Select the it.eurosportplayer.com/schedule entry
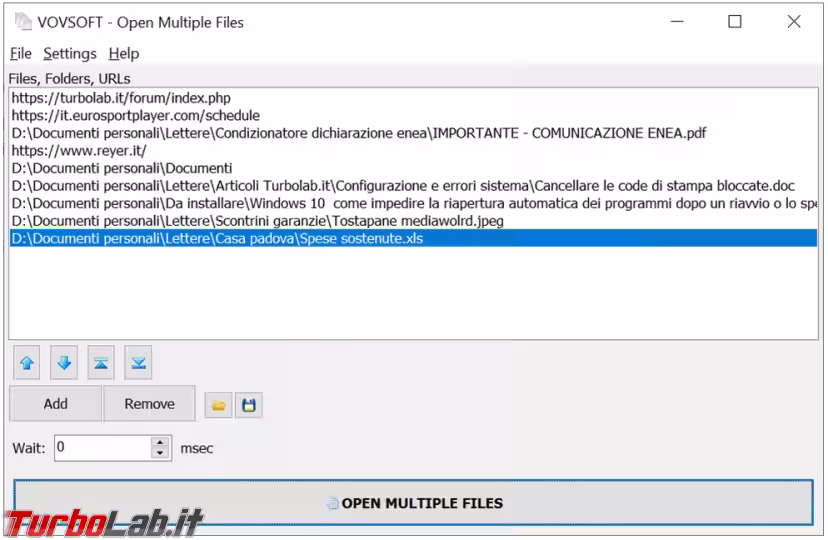This screenshot has width=828, height=540. click(x=413, y=115)
